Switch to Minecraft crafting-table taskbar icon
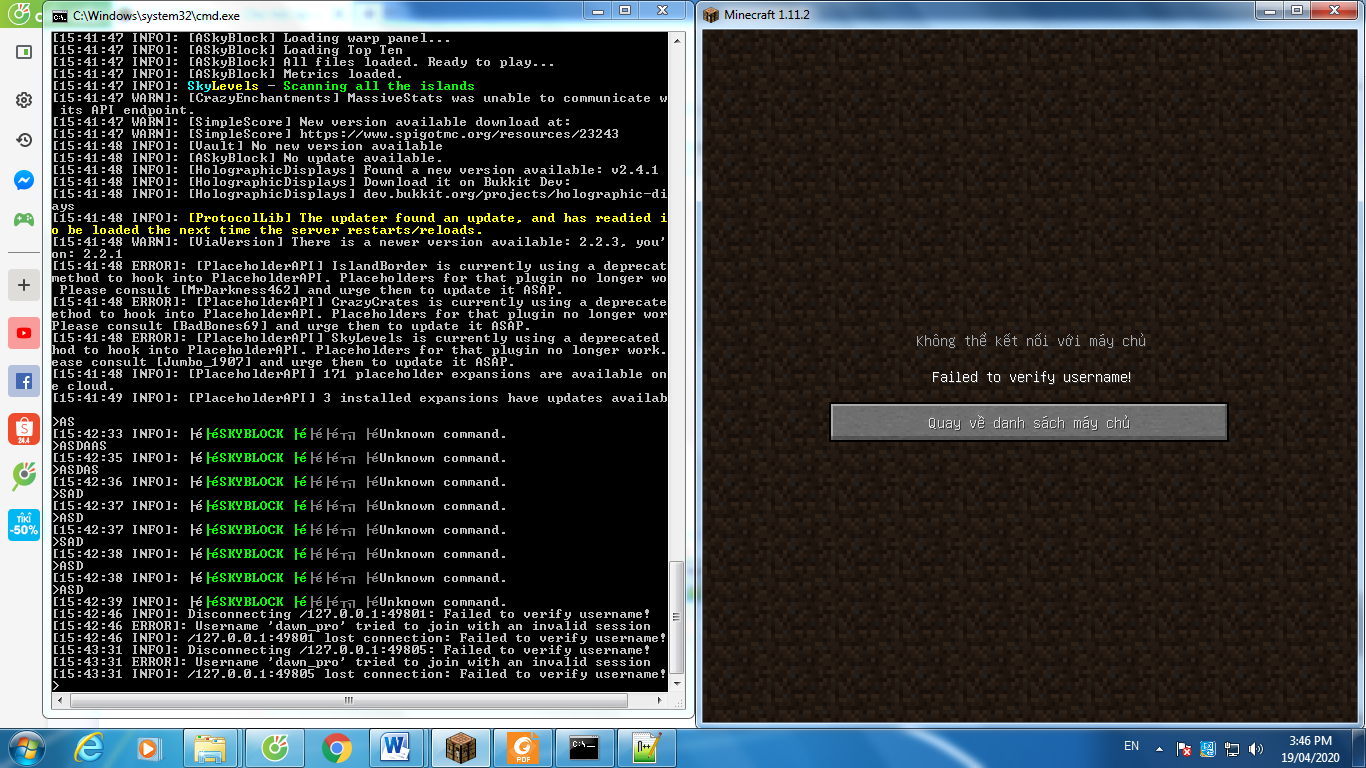Screen dimensions: 1366x768 (x=460, y=747)
